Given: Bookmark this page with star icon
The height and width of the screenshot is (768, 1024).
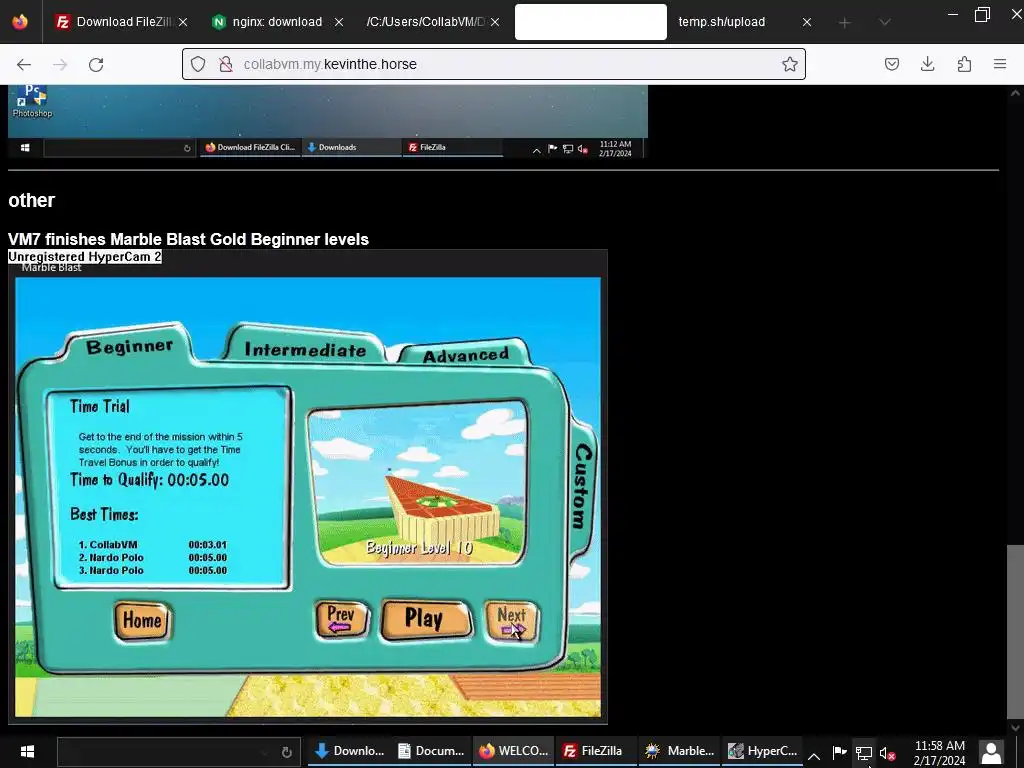Looking at the screenshot, I should point(790,64).
